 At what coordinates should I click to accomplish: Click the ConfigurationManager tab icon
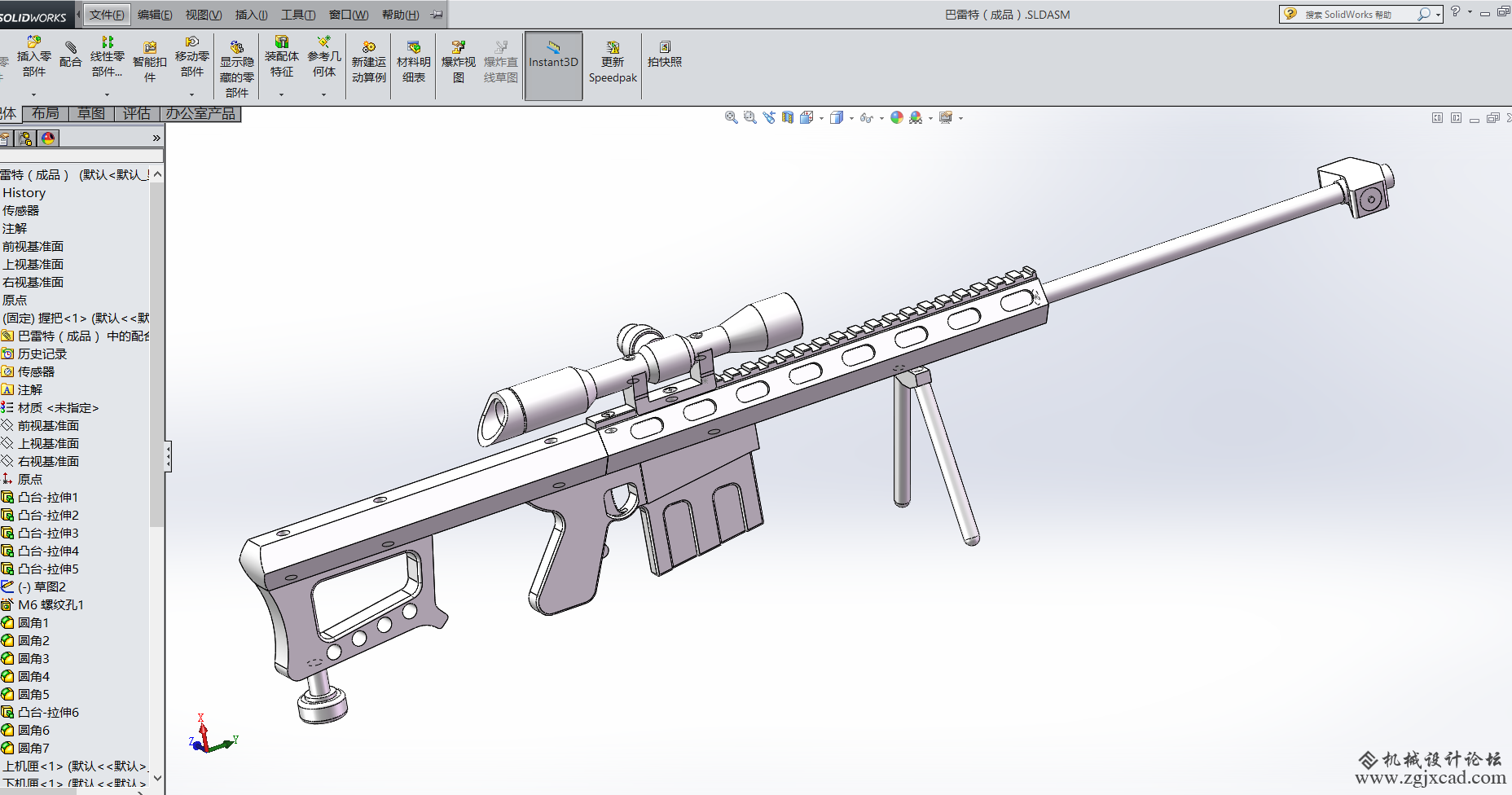[26, 138]
